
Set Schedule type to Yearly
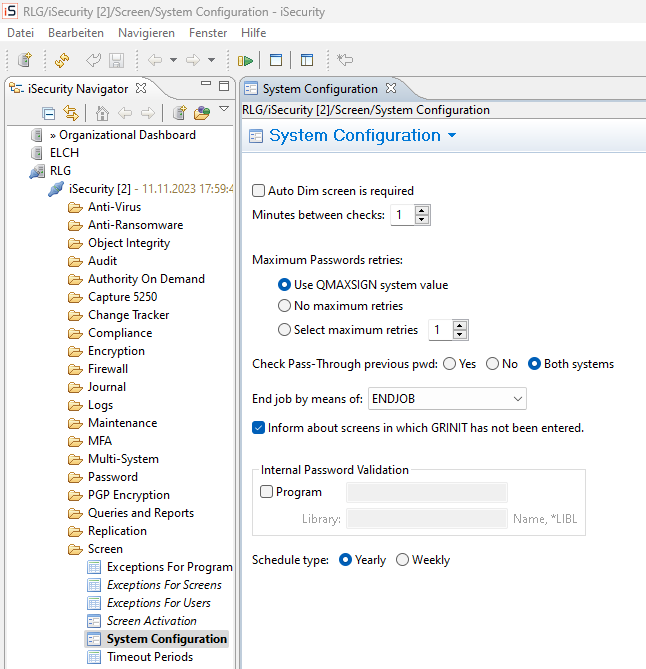345,560
